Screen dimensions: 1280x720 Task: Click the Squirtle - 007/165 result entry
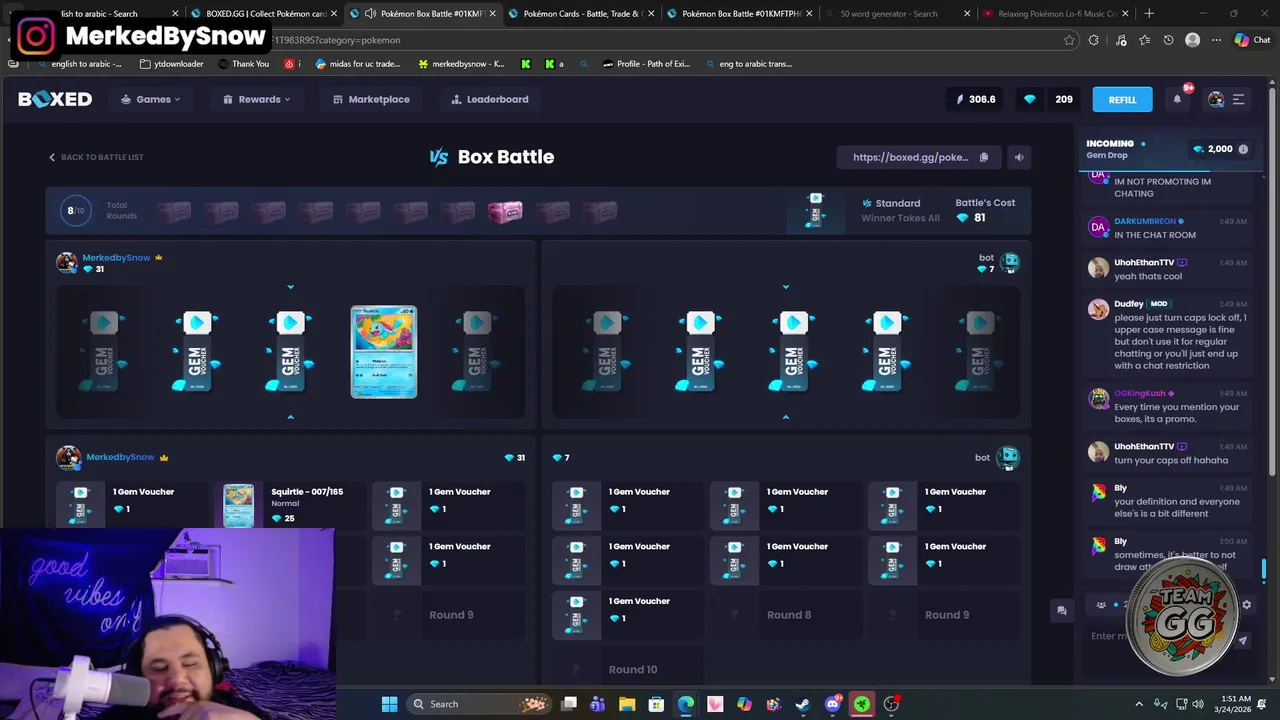288,505
